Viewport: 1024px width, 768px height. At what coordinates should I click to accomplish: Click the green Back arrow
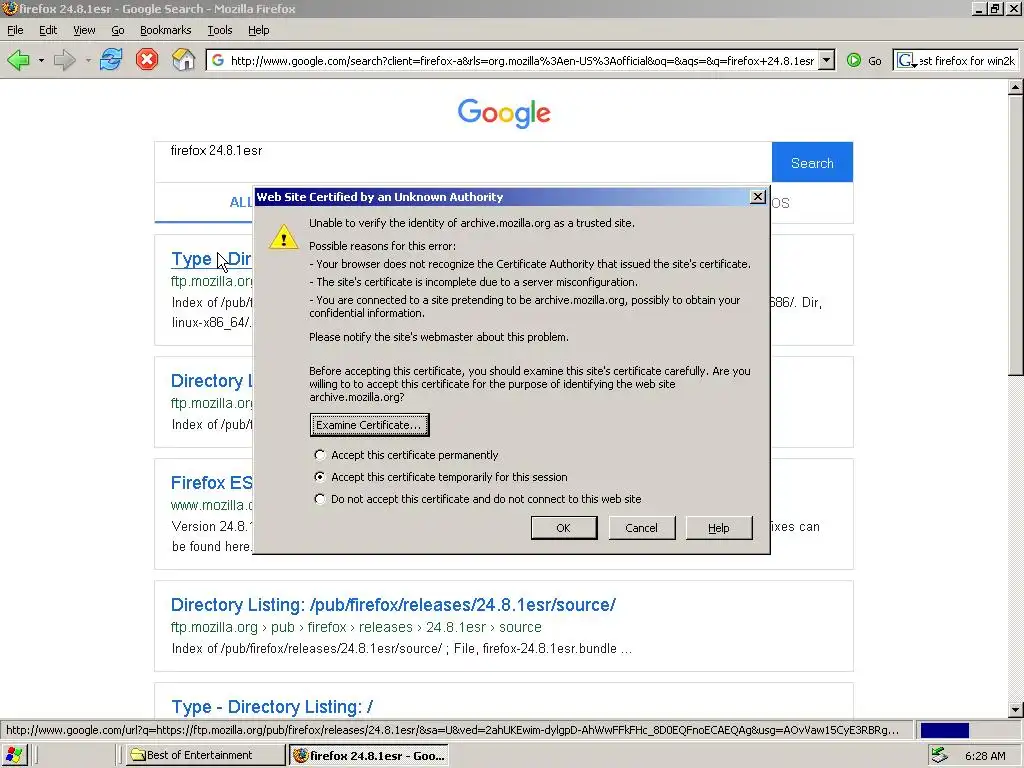pyautogui.click(x=18, y=60)
